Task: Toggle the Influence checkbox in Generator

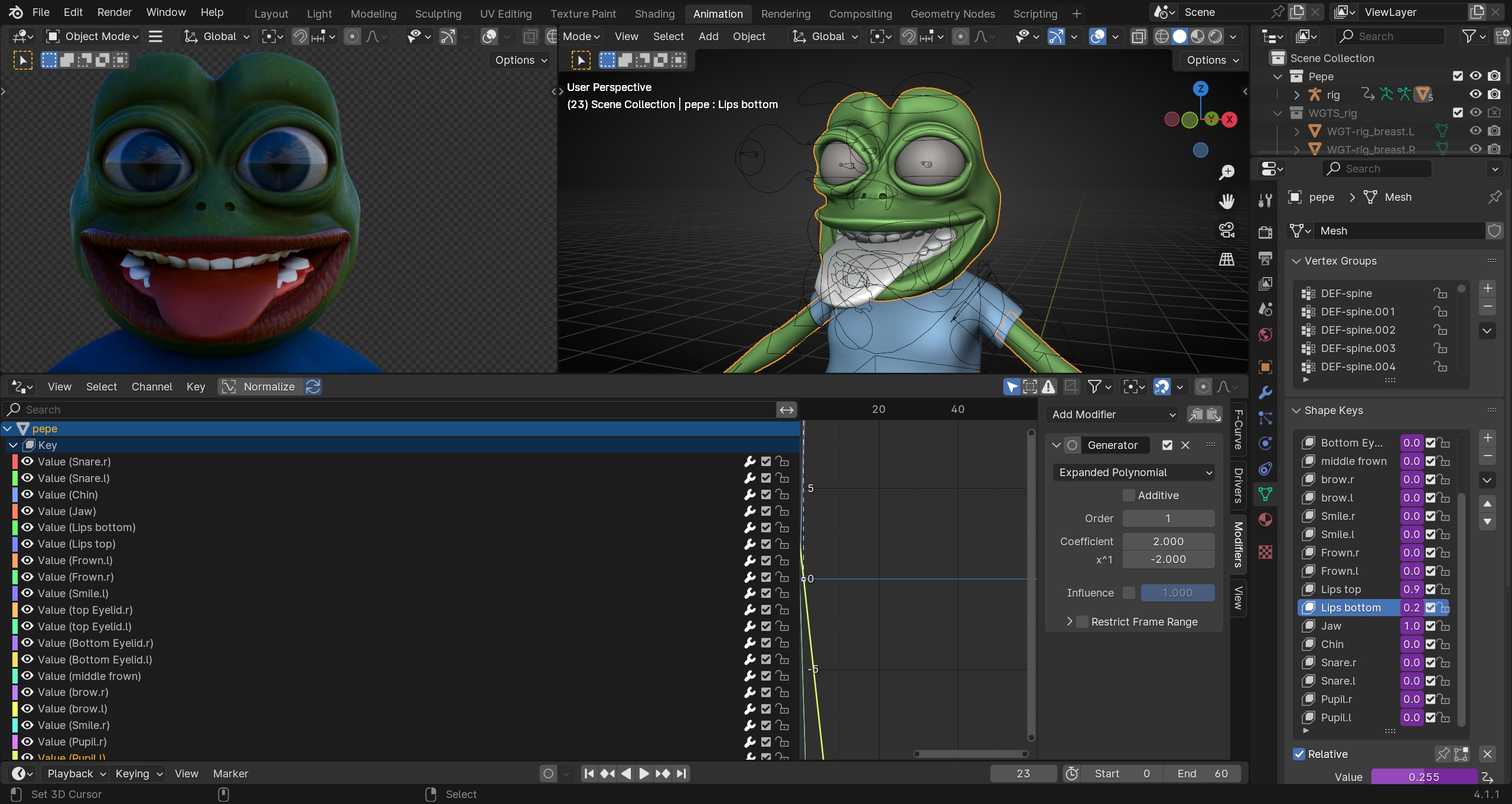Action: 1129,593
